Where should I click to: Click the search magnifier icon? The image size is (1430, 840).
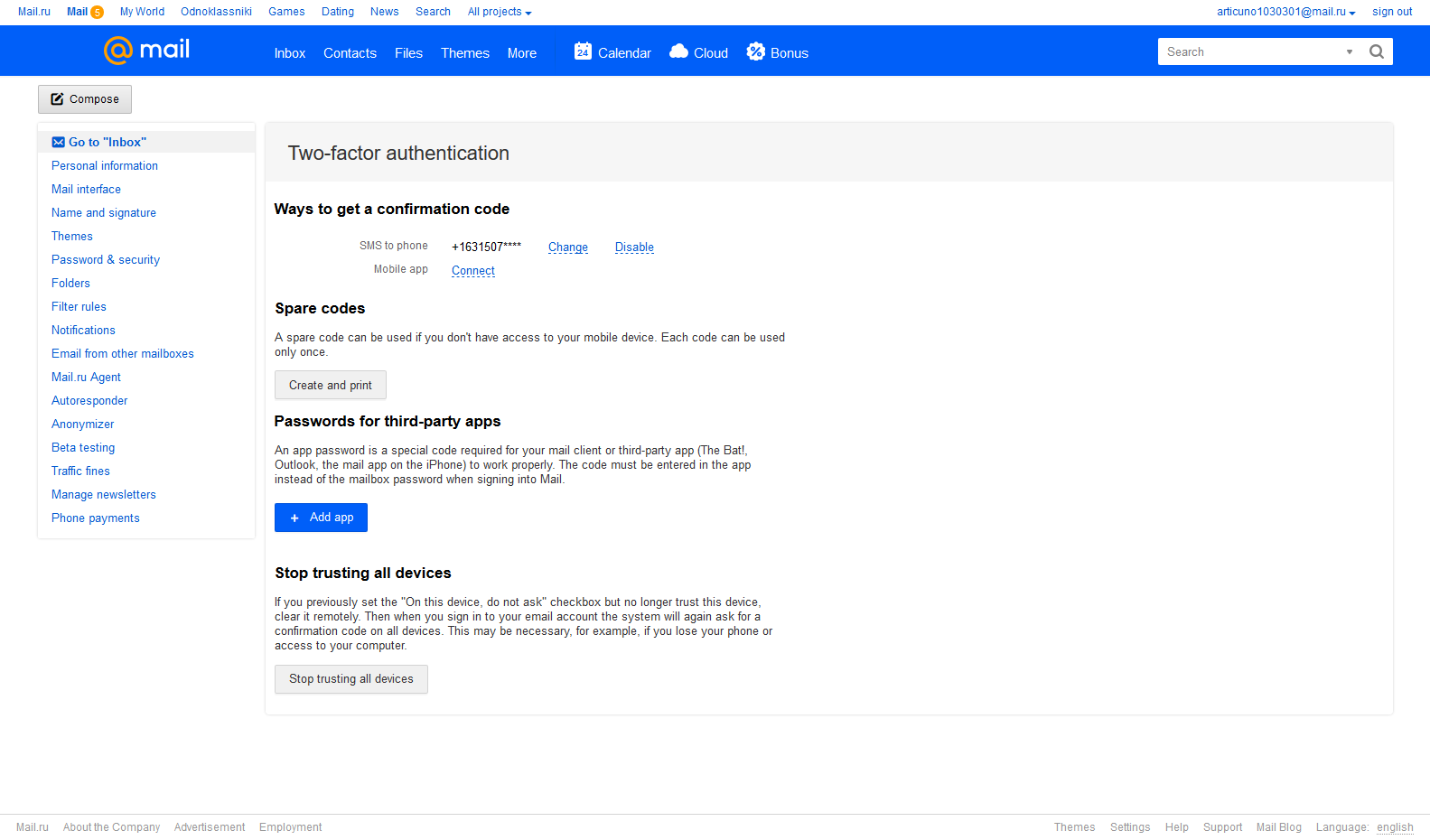tap(1376, 51)
